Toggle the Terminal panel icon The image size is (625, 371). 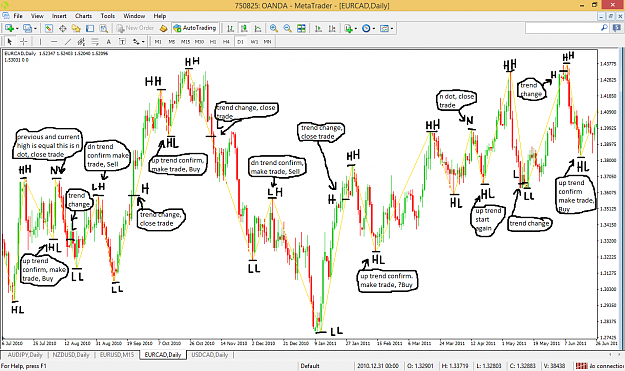90,28
